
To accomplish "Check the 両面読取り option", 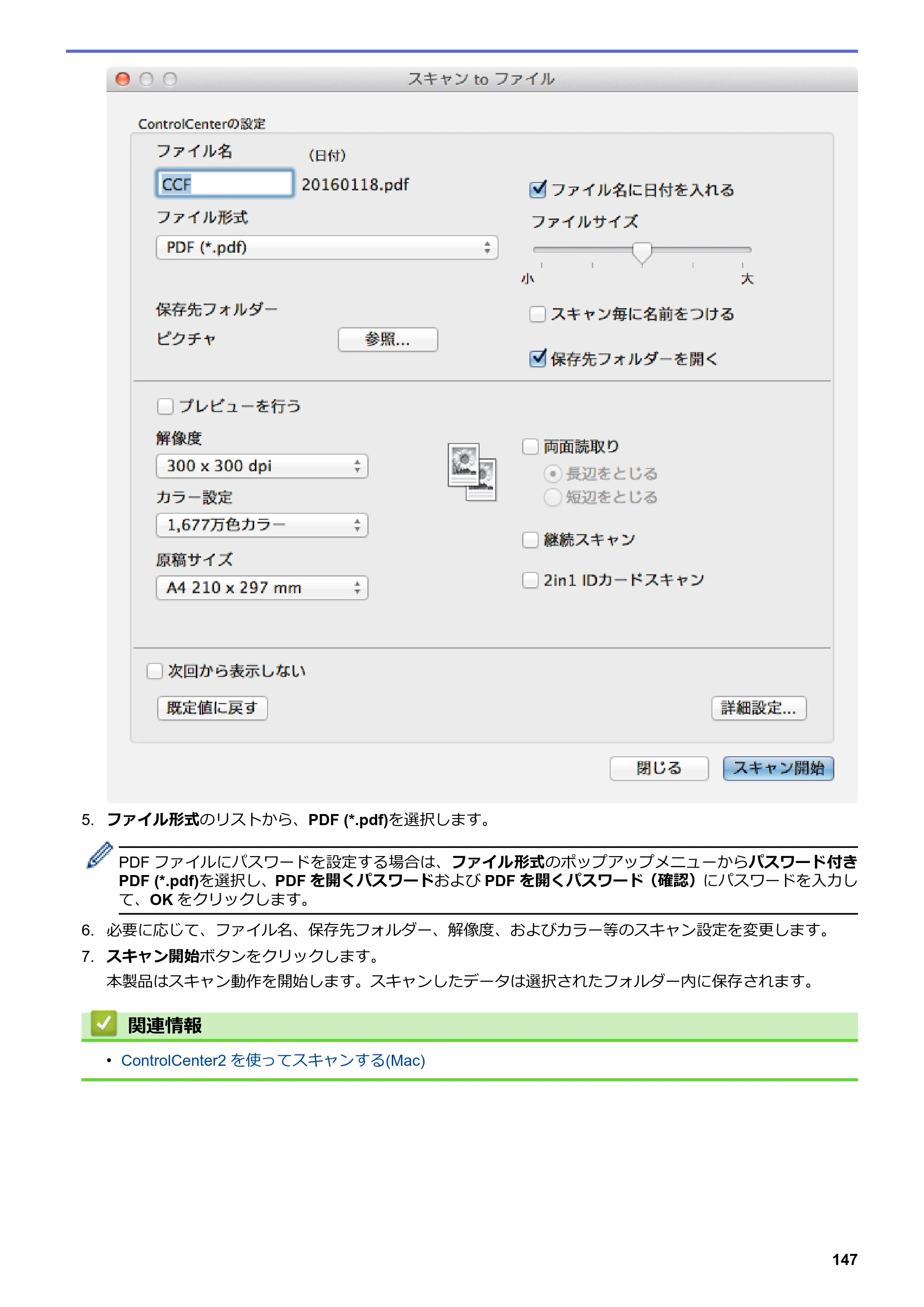I will (x=530, y=447).
